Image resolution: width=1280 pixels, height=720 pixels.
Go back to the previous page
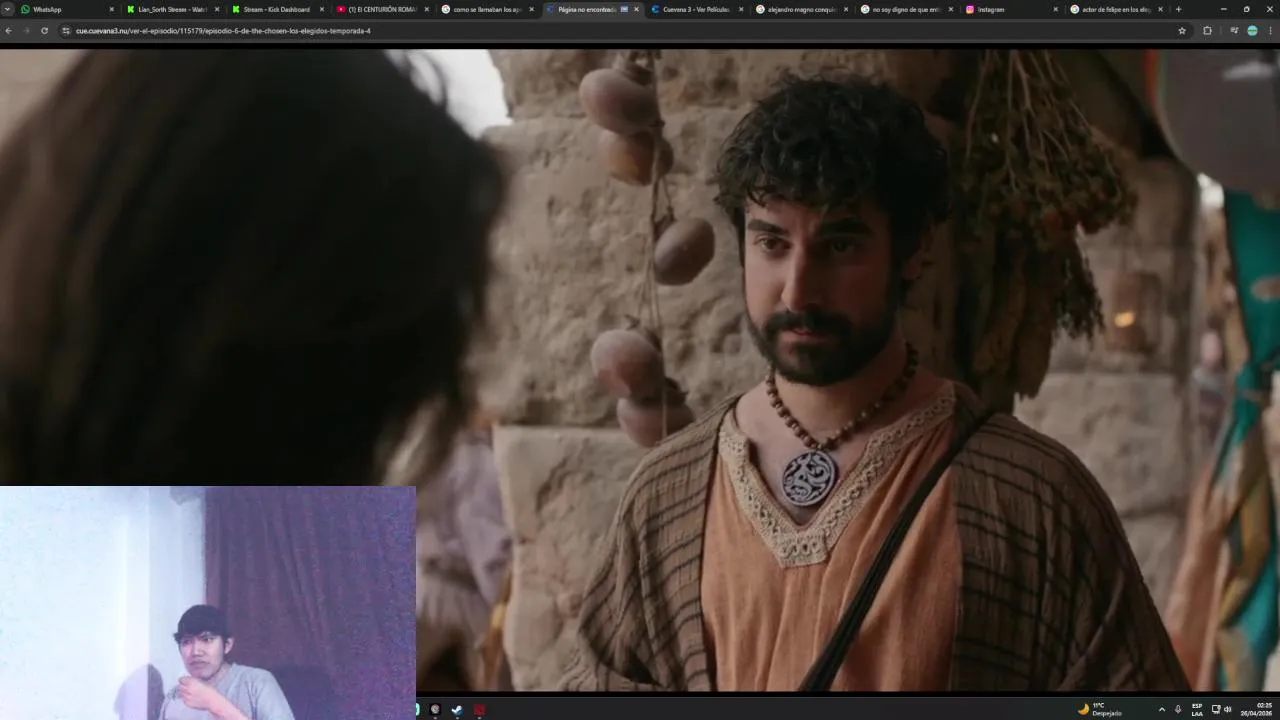point(8,31)
